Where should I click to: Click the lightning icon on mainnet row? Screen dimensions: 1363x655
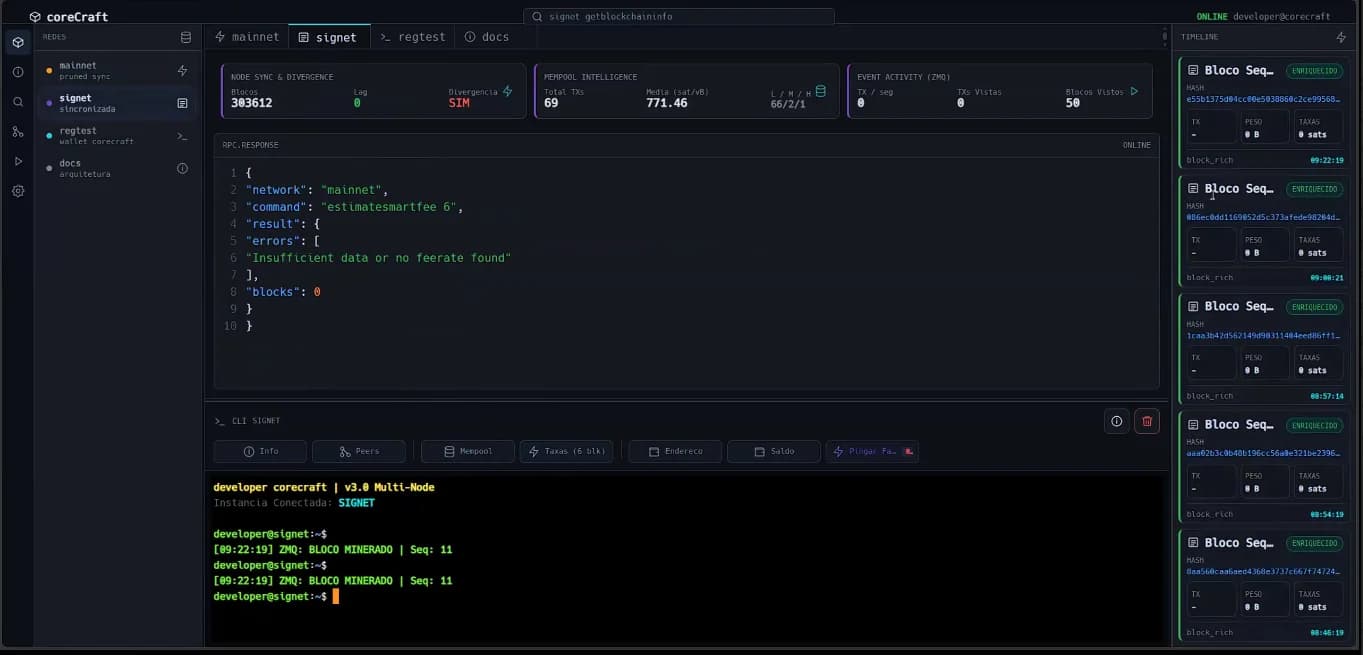click(182, 71)
